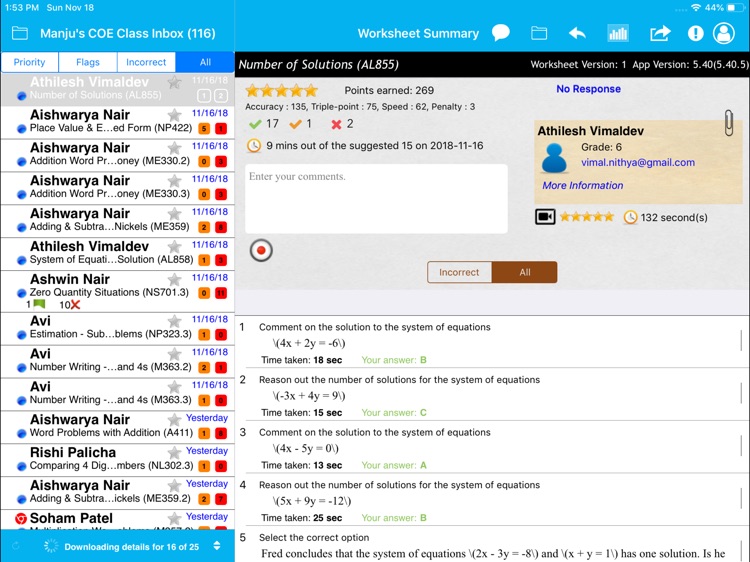Open the user profile icon
Screen dimensions: 750x562
(x=724, y=33)
